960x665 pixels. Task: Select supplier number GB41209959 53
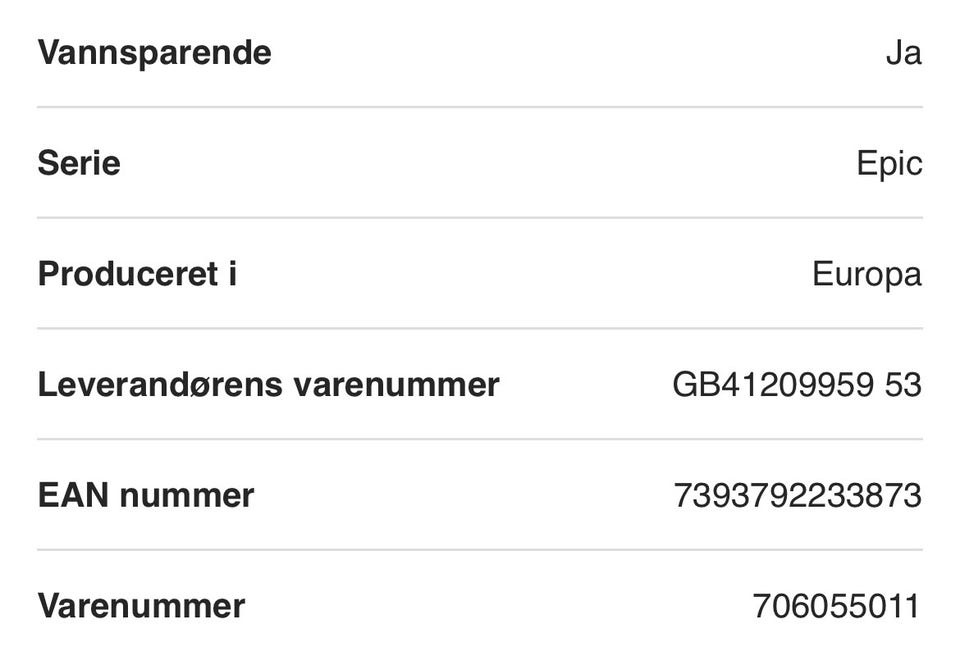tap(797, 385)
